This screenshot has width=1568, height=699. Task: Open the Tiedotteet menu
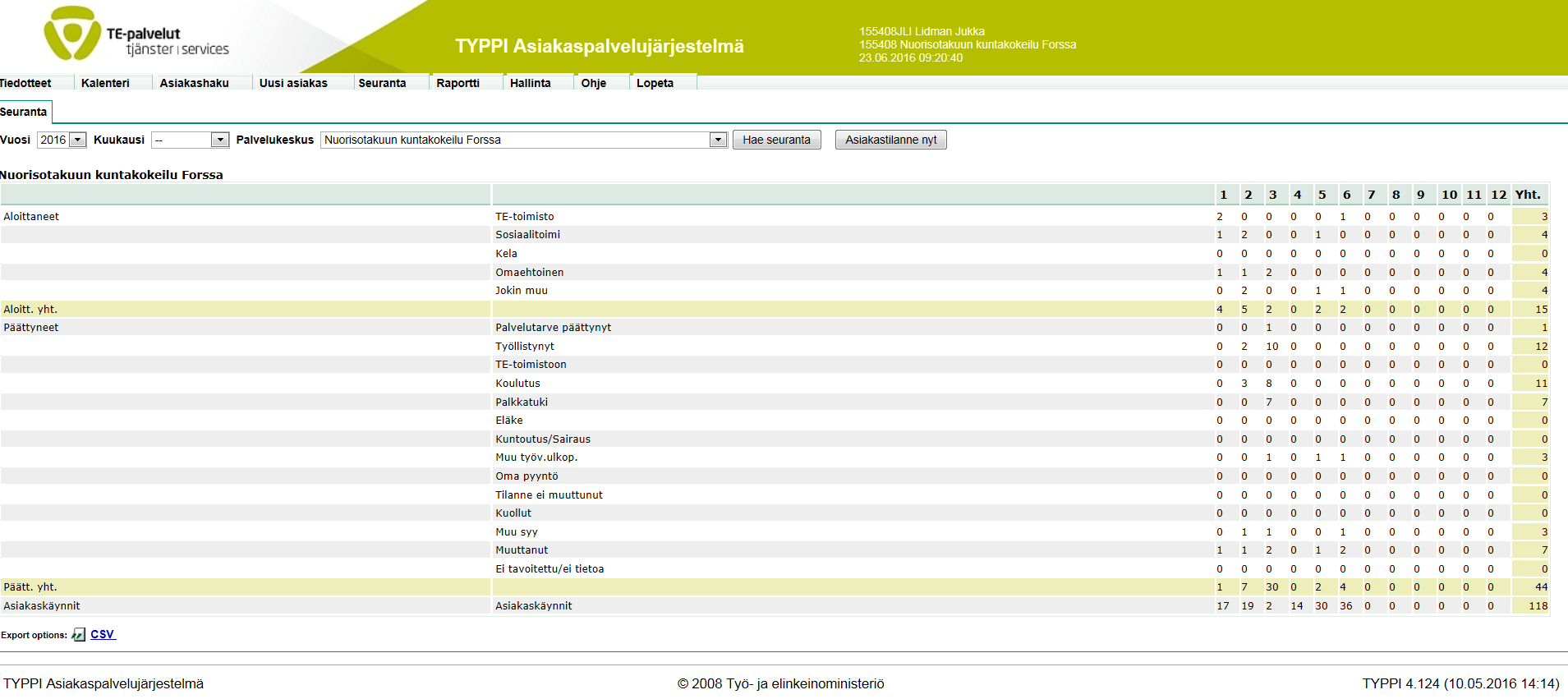(25, 83)
